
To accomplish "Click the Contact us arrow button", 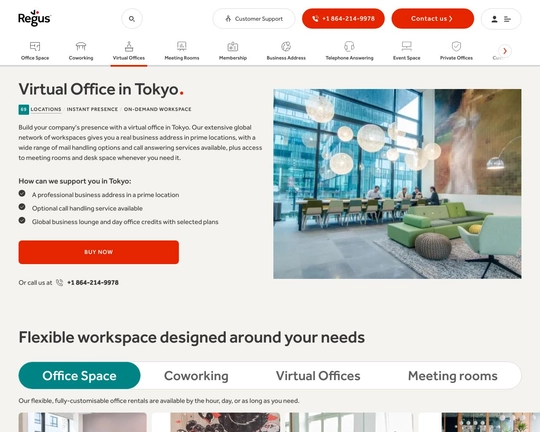I will 433,19.
